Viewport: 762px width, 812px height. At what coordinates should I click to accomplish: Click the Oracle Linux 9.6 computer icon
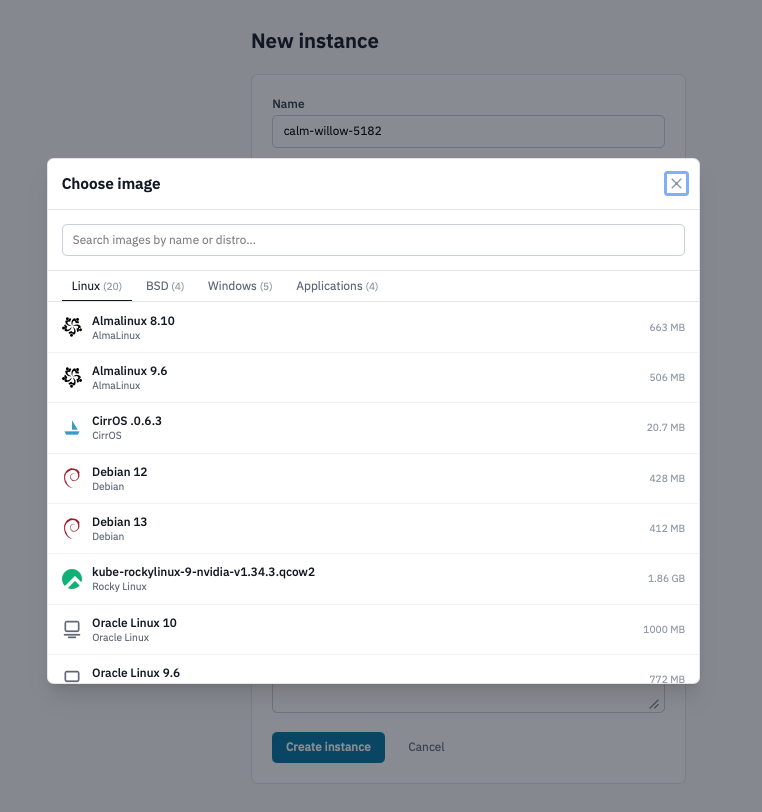point(72,676)
